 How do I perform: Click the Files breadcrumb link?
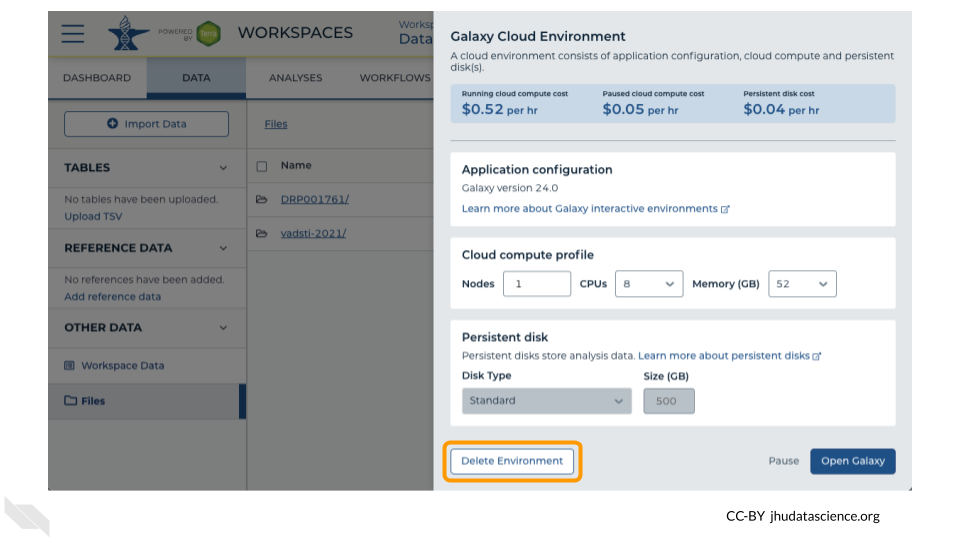[x=276, y=124]
